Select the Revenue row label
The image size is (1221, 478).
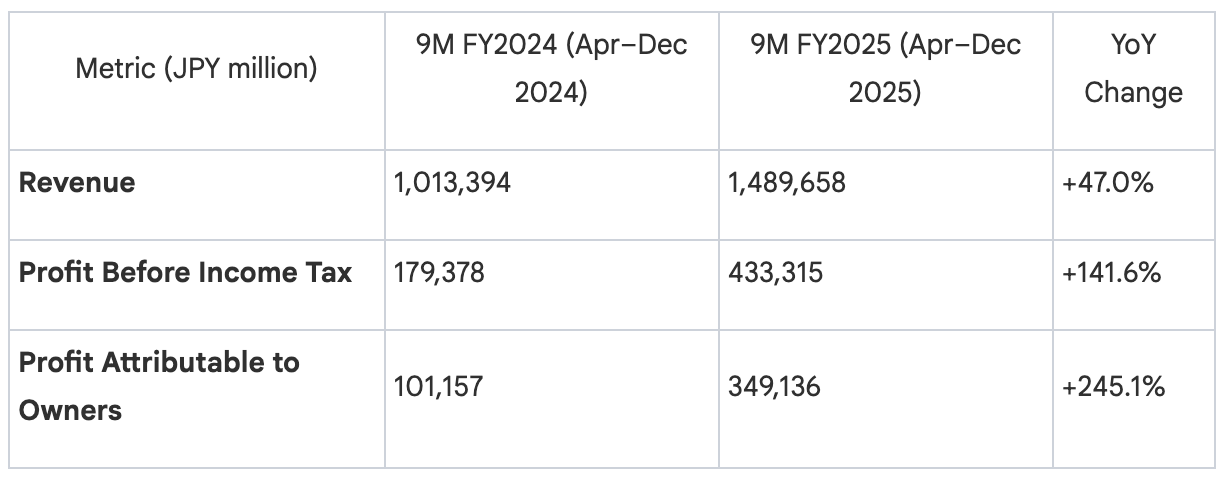[x=77, y=183]
